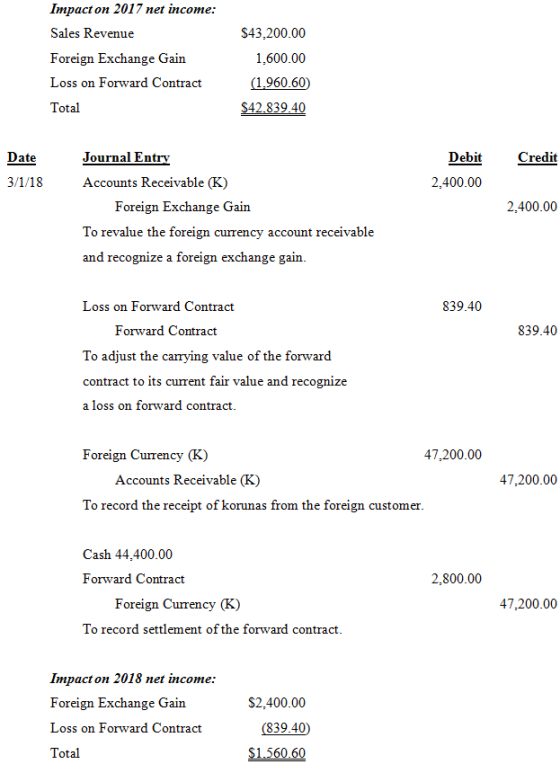Select the Accounts Receivable (K) 2,400.00 debit
Screen dimensions: 560x764
tap(456, 182)
